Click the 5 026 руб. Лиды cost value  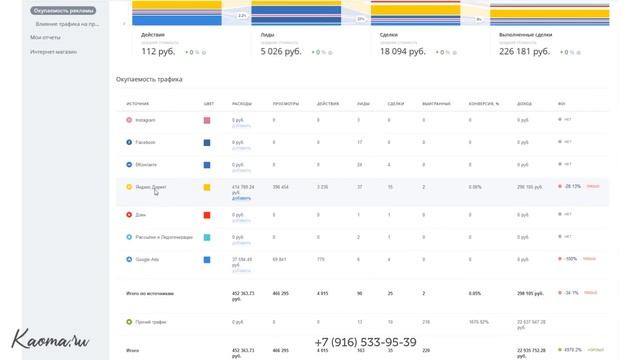pos(281,52)
